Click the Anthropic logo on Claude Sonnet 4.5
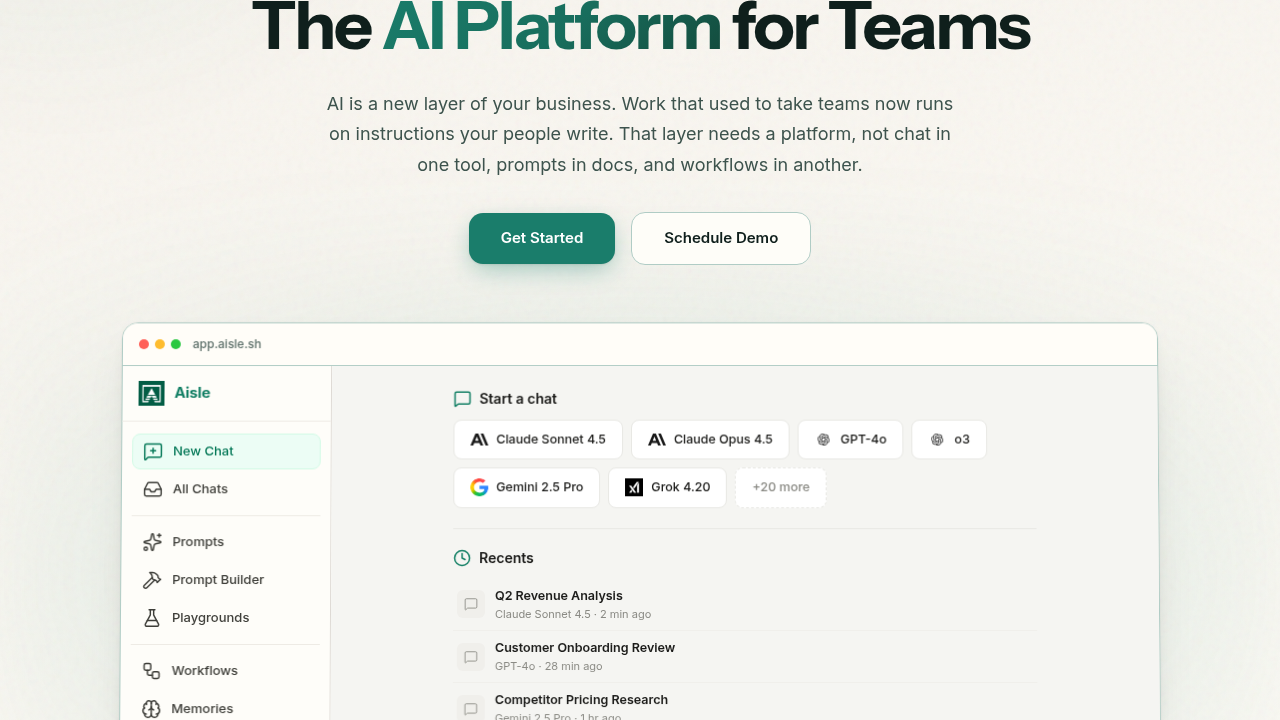 pos(480,439)
